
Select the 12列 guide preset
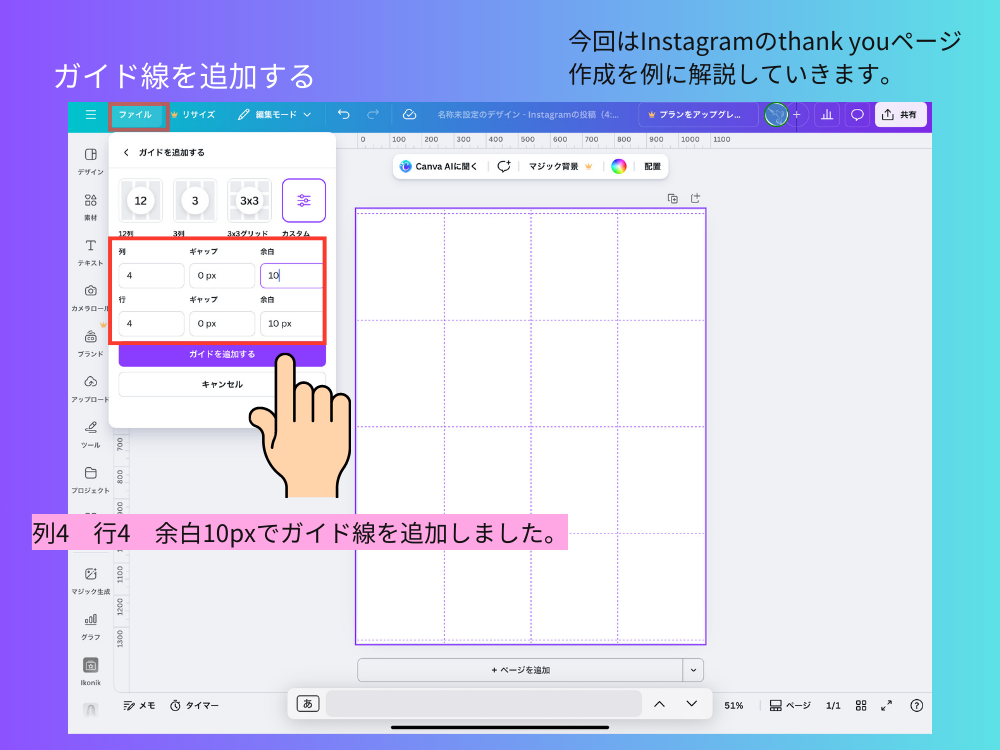click(x=140, y=200)
